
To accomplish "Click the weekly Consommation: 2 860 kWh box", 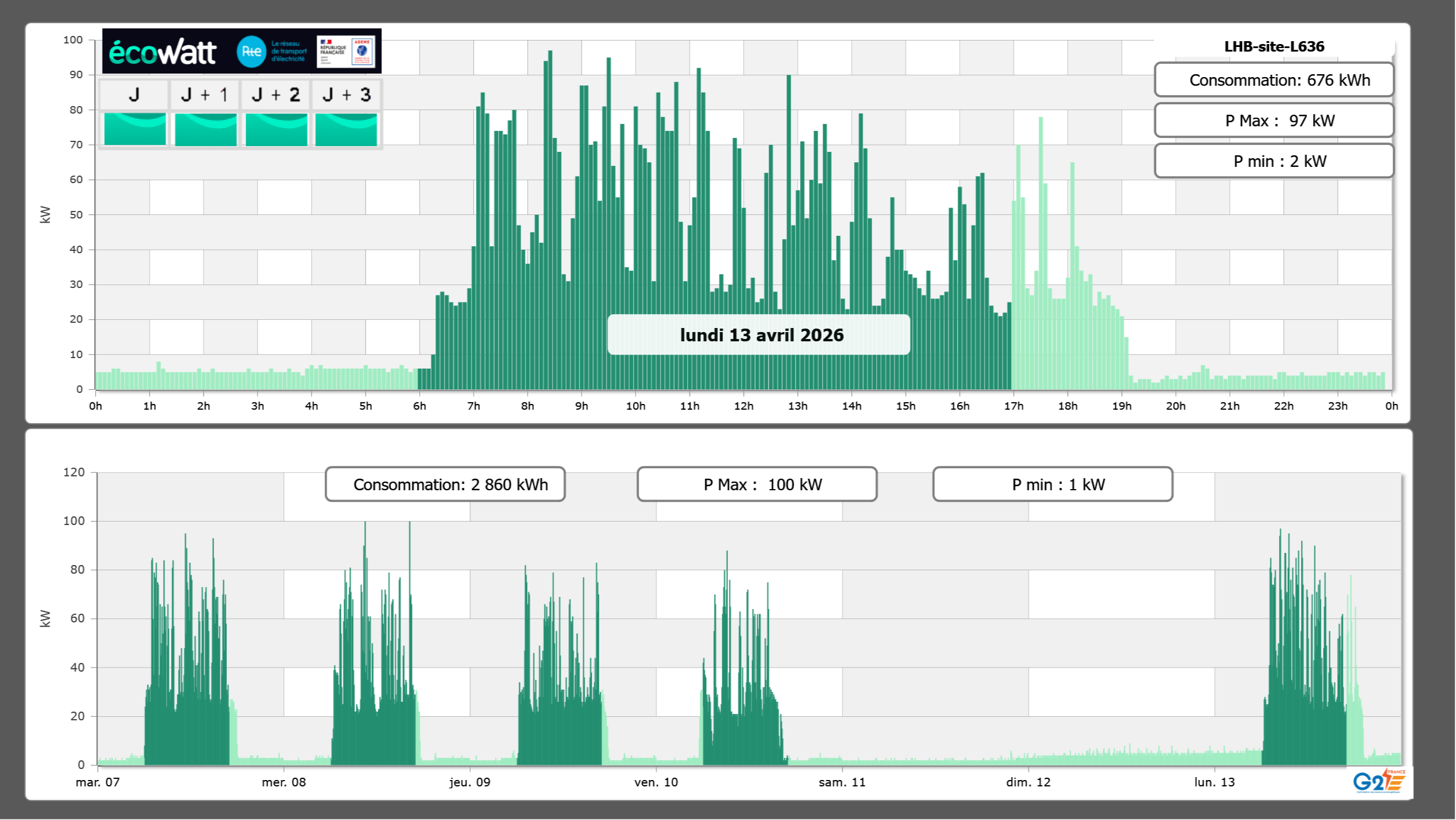I will click(445, 484).
